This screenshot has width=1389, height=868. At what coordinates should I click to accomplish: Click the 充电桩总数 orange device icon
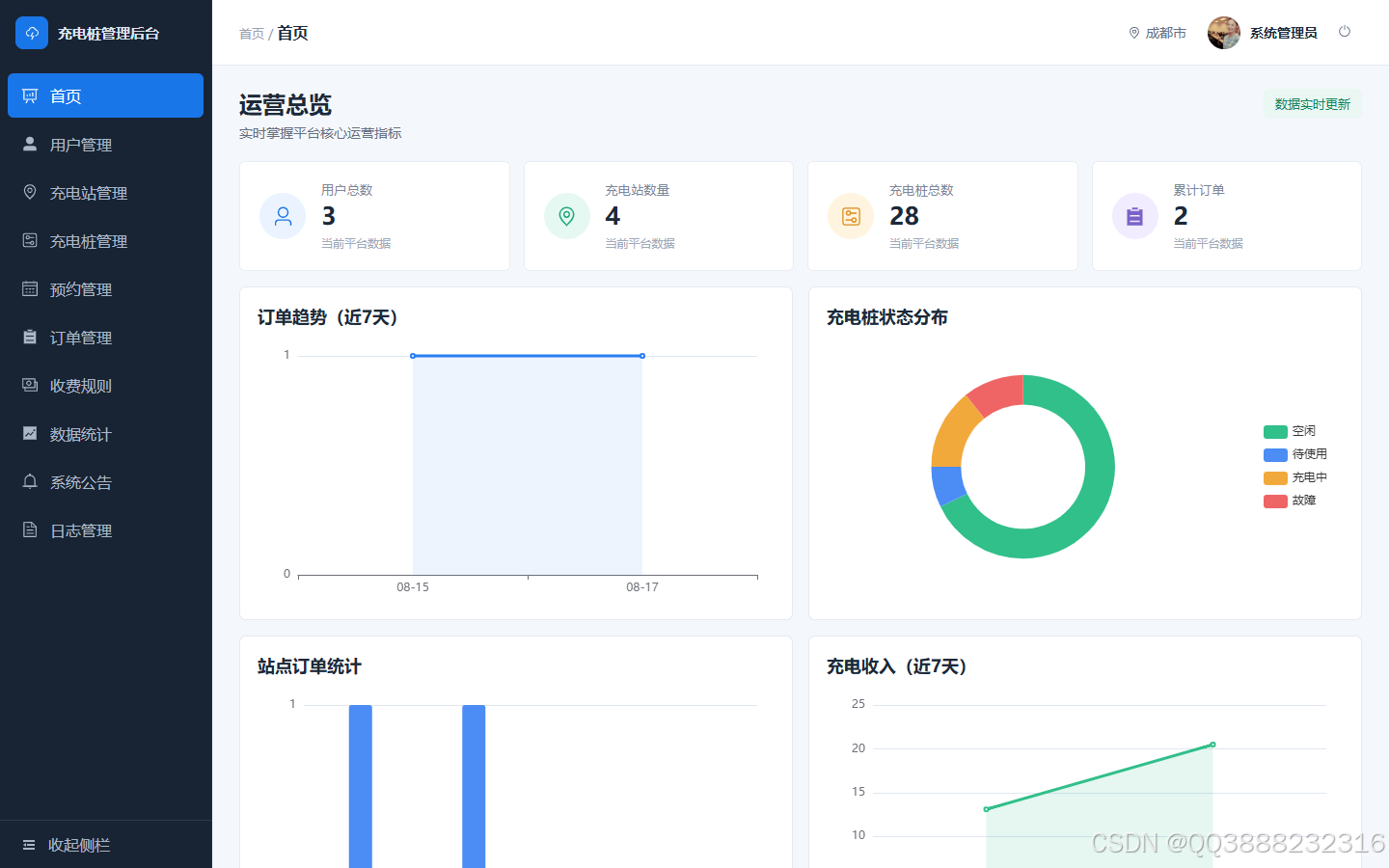click(851, 216)
